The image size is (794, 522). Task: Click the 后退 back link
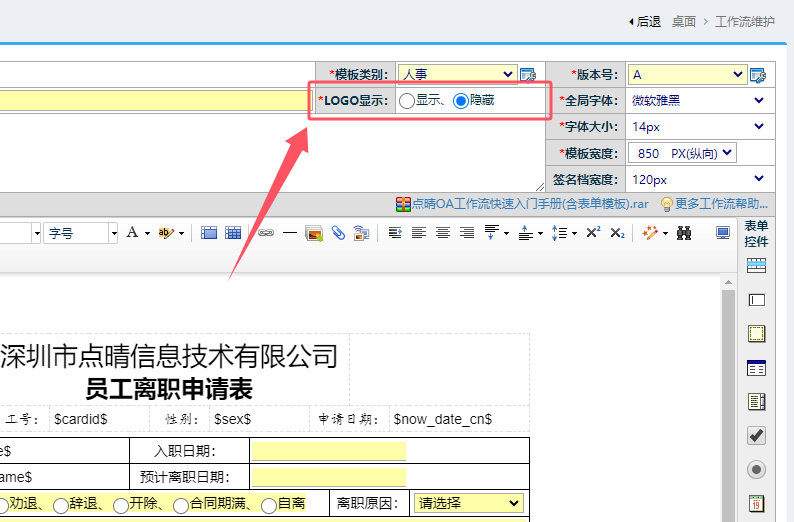tap(645, 21)
